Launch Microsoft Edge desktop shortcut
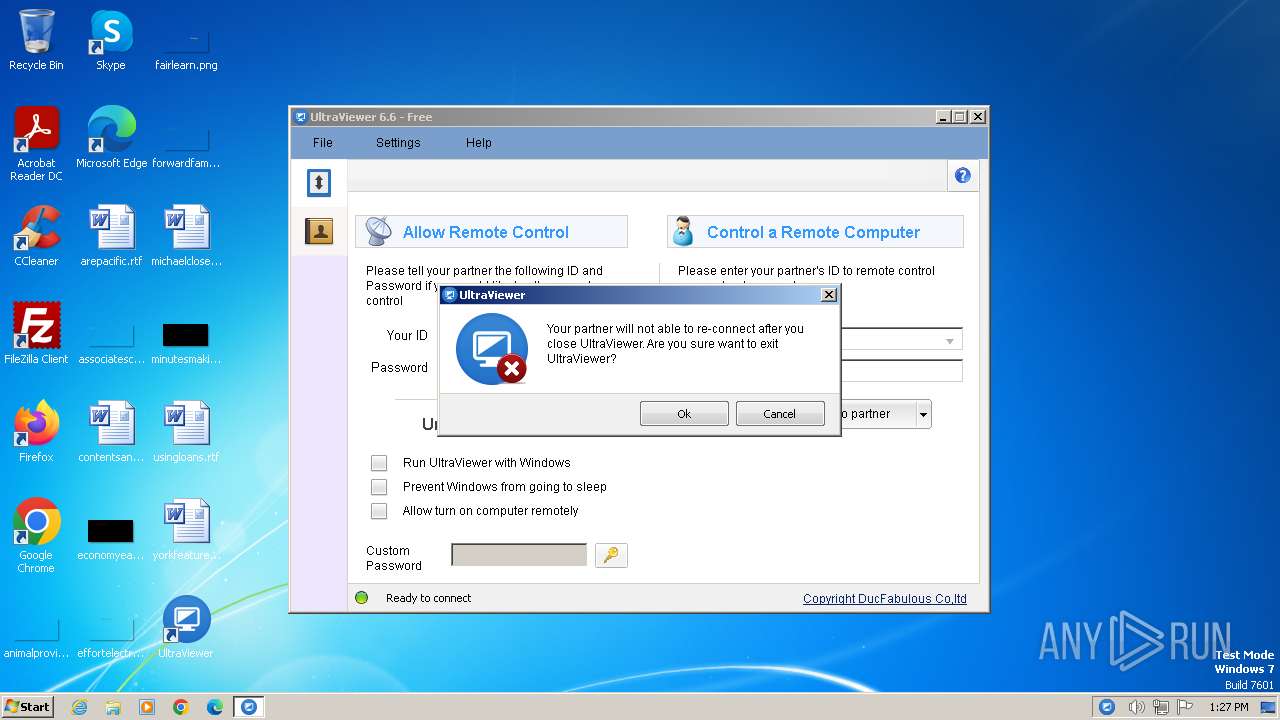The height and width of the screenshot is (720, 1280). [x=111, y=138]
